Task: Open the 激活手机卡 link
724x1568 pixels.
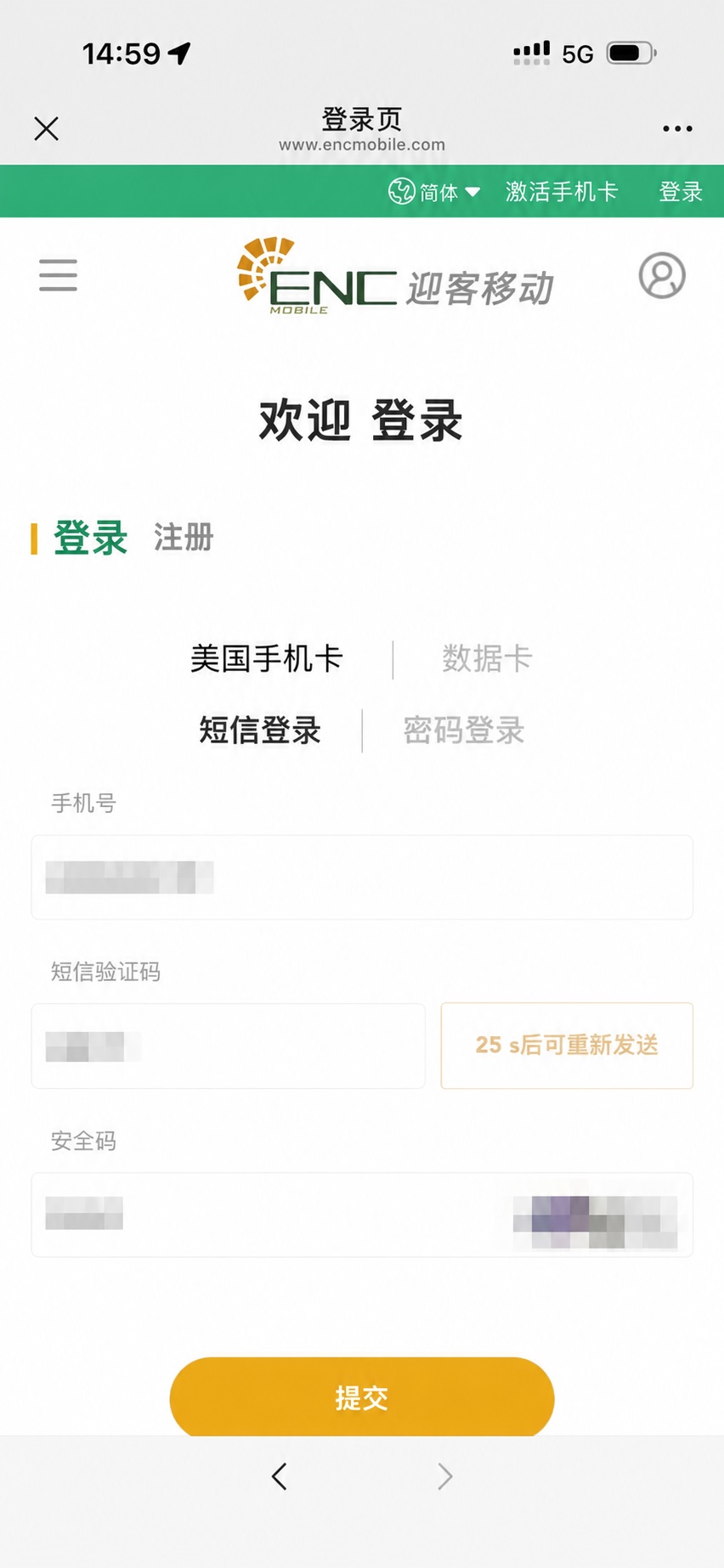Action: pos(562,192)
